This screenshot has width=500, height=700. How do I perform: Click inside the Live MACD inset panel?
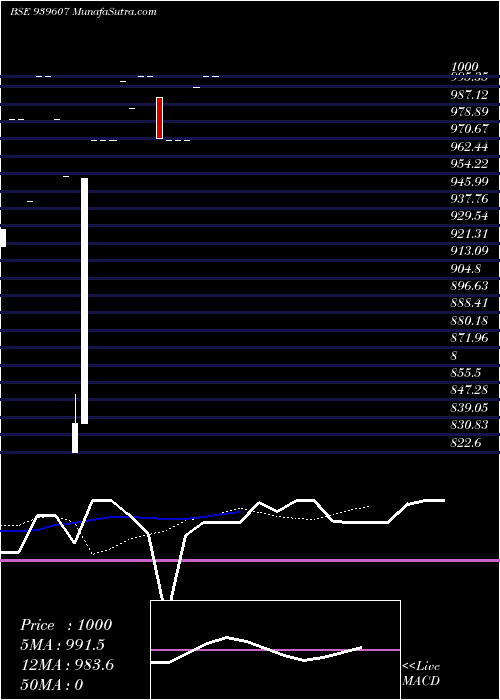(275, 650)
